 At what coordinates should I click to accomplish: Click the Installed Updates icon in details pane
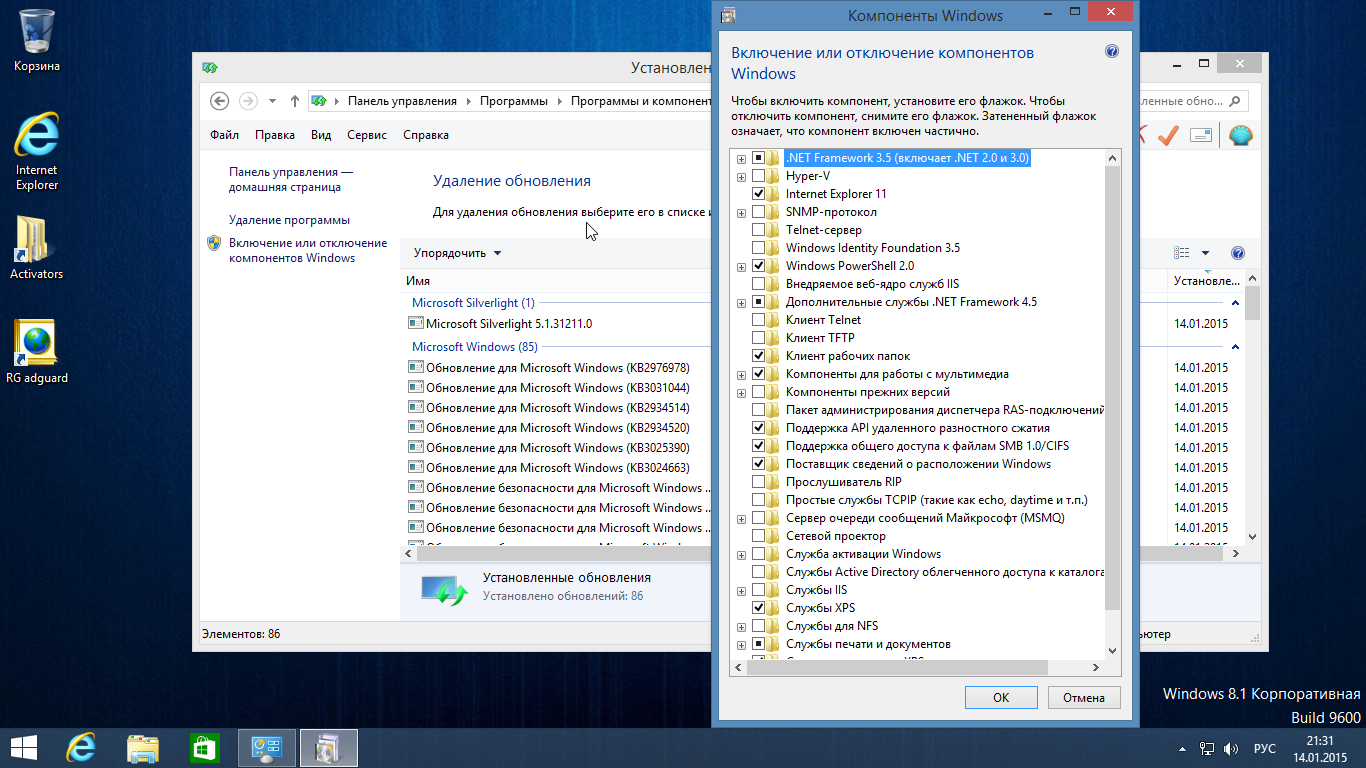click(444, 590)
